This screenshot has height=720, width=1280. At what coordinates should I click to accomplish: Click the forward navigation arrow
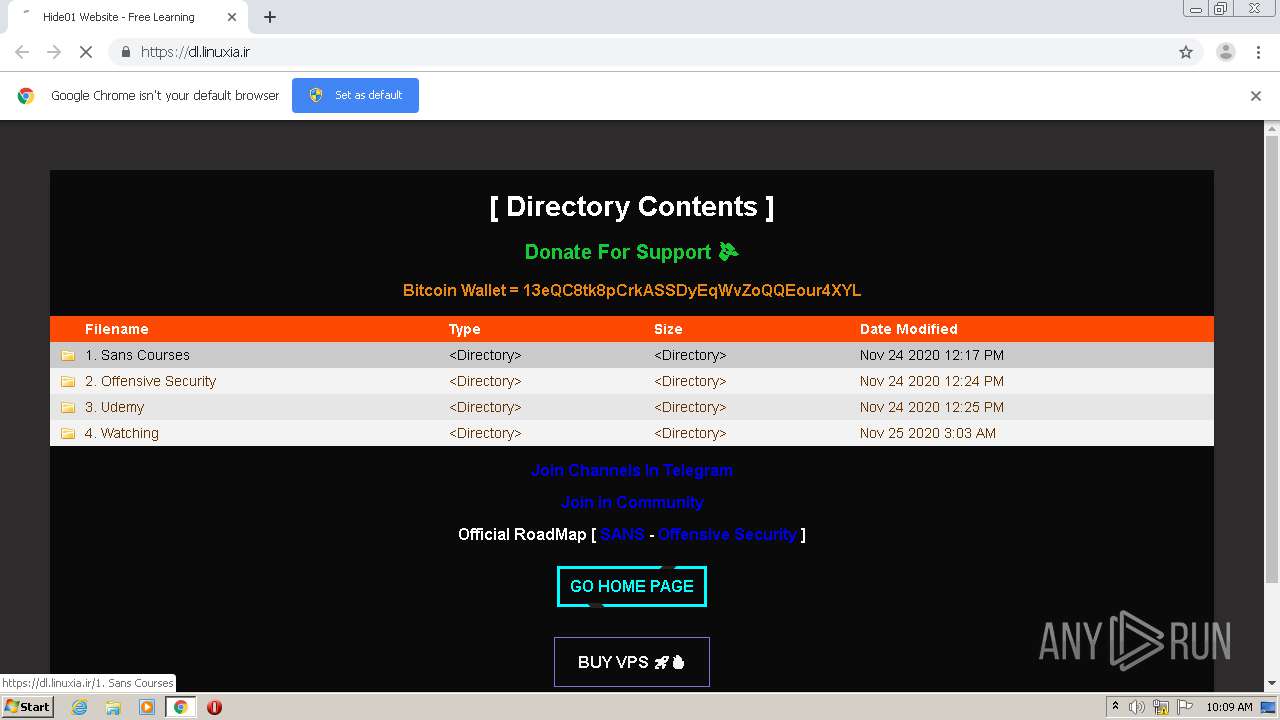(x=54, y=52)
